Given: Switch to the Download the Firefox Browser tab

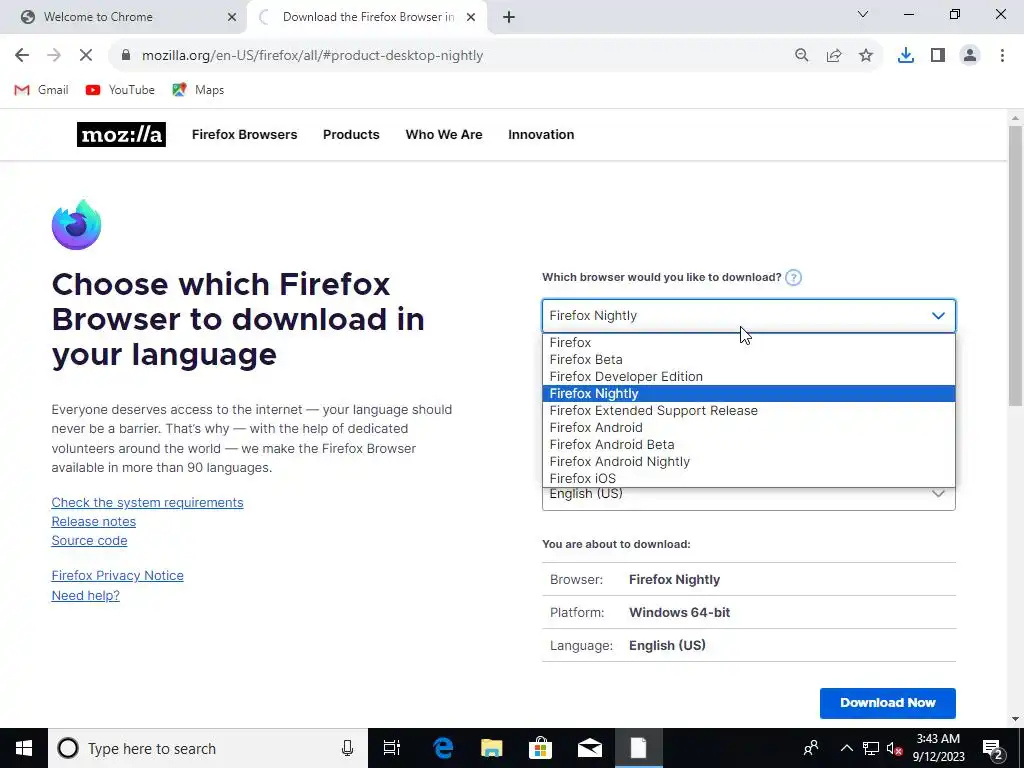Looking at the screenshot, I should coord(368,17).
